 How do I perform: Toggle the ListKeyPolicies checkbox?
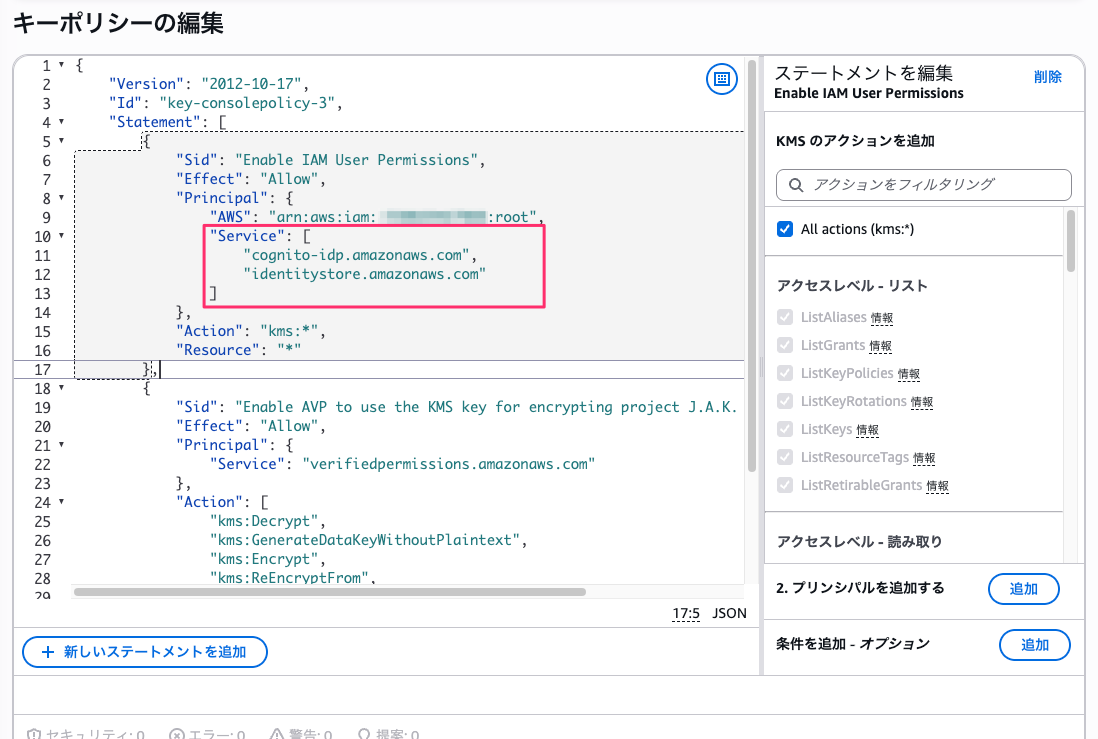(x=785, y=373)
